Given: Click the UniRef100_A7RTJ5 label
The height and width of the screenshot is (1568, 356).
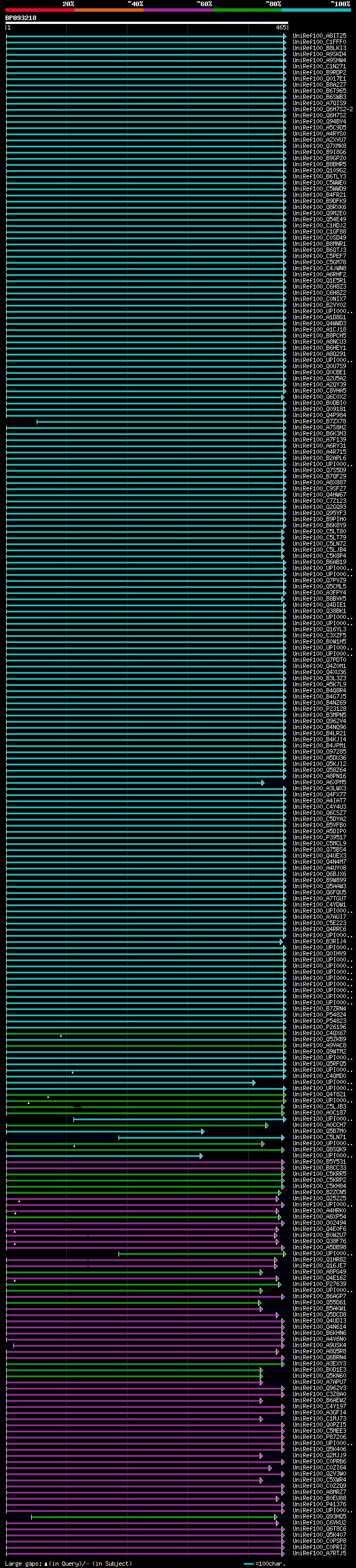Looking at the screenshot, I should (319, 1553).
